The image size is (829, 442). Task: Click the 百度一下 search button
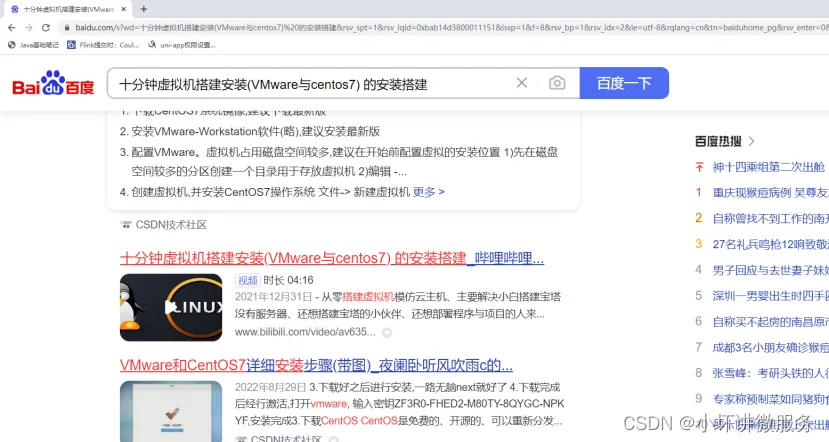tap(624, 83)
